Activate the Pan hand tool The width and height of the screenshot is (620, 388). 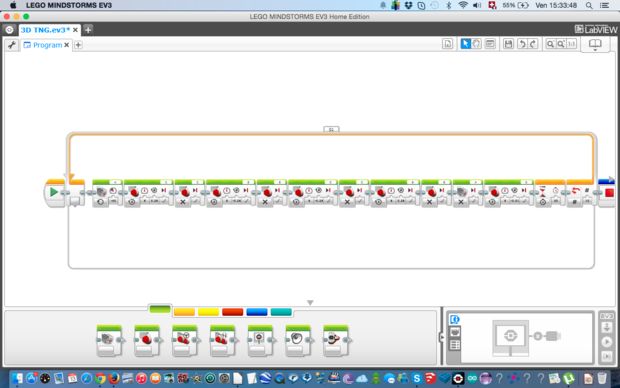click(476, 44)
